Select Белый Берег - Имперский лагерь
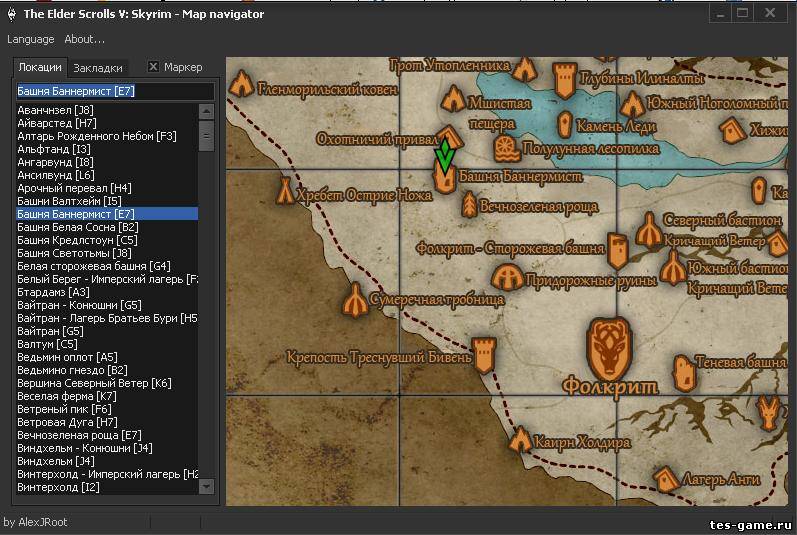 pyautogui.click(x=107, y=279)
